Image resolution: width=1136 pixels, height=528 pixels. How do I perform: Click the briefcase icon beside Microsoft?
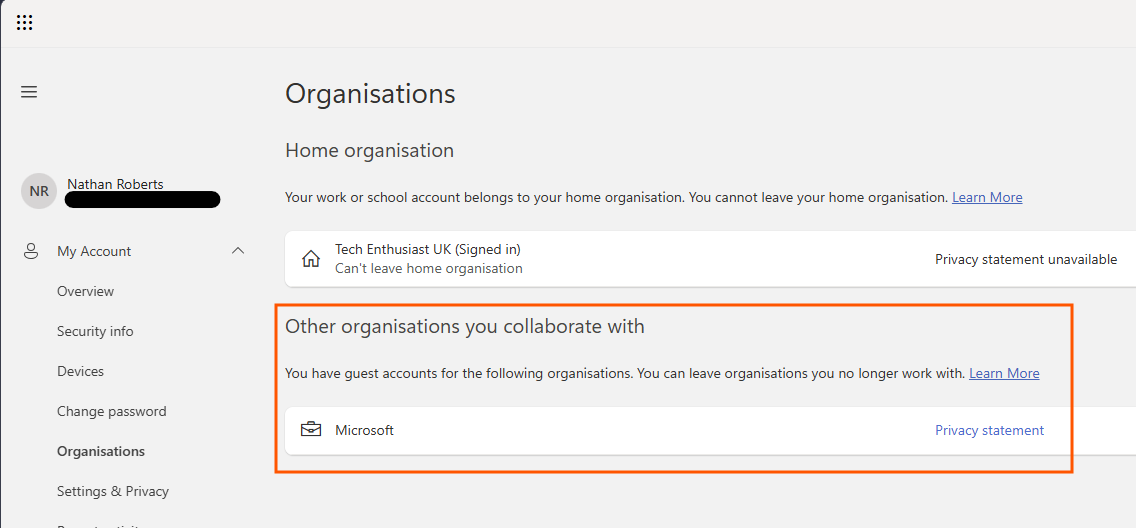[311, 429]
